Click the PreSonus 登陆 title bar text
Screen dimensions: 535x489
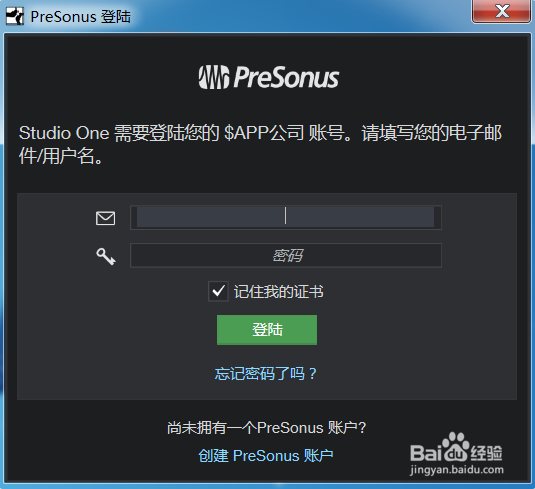[81, 17]
